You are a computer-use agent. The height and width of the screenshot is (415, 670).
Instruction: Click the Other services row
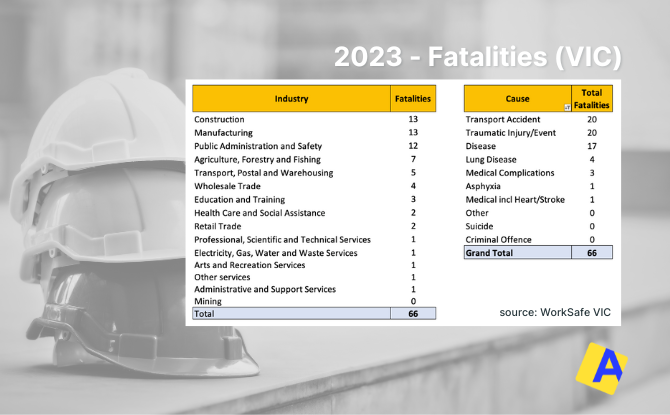coord(314,277)
